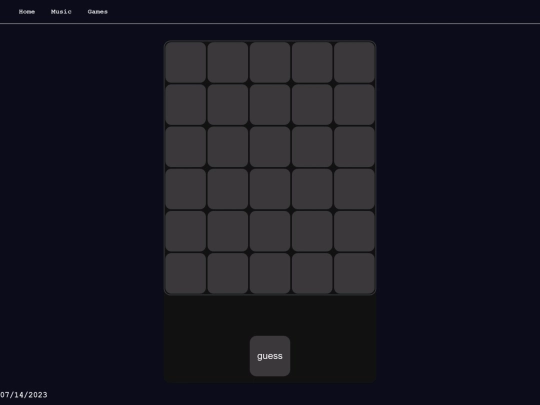Open the Home nav link

(x=27, y=12)
